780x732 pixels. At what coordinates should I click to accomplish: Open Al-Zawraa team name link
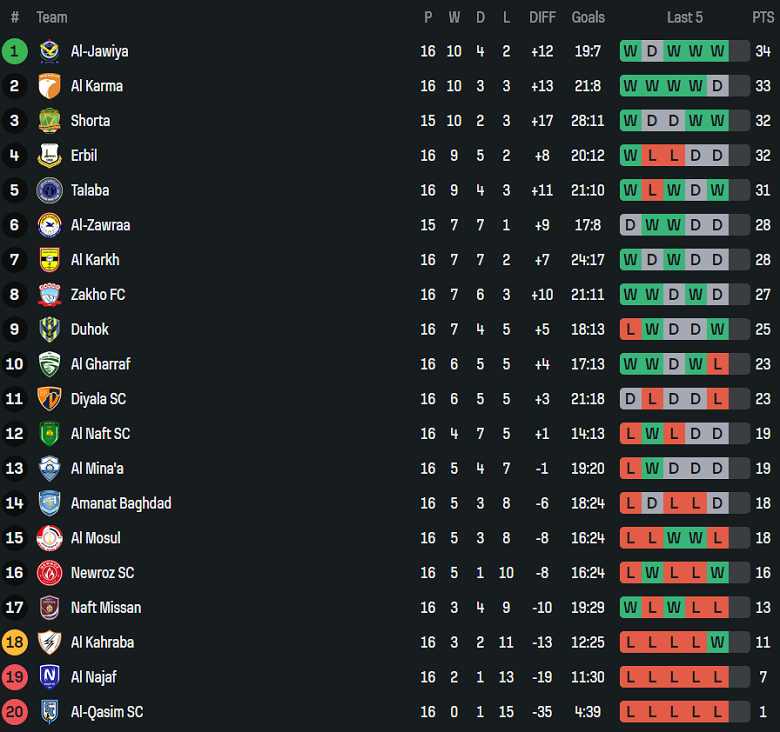100,225
